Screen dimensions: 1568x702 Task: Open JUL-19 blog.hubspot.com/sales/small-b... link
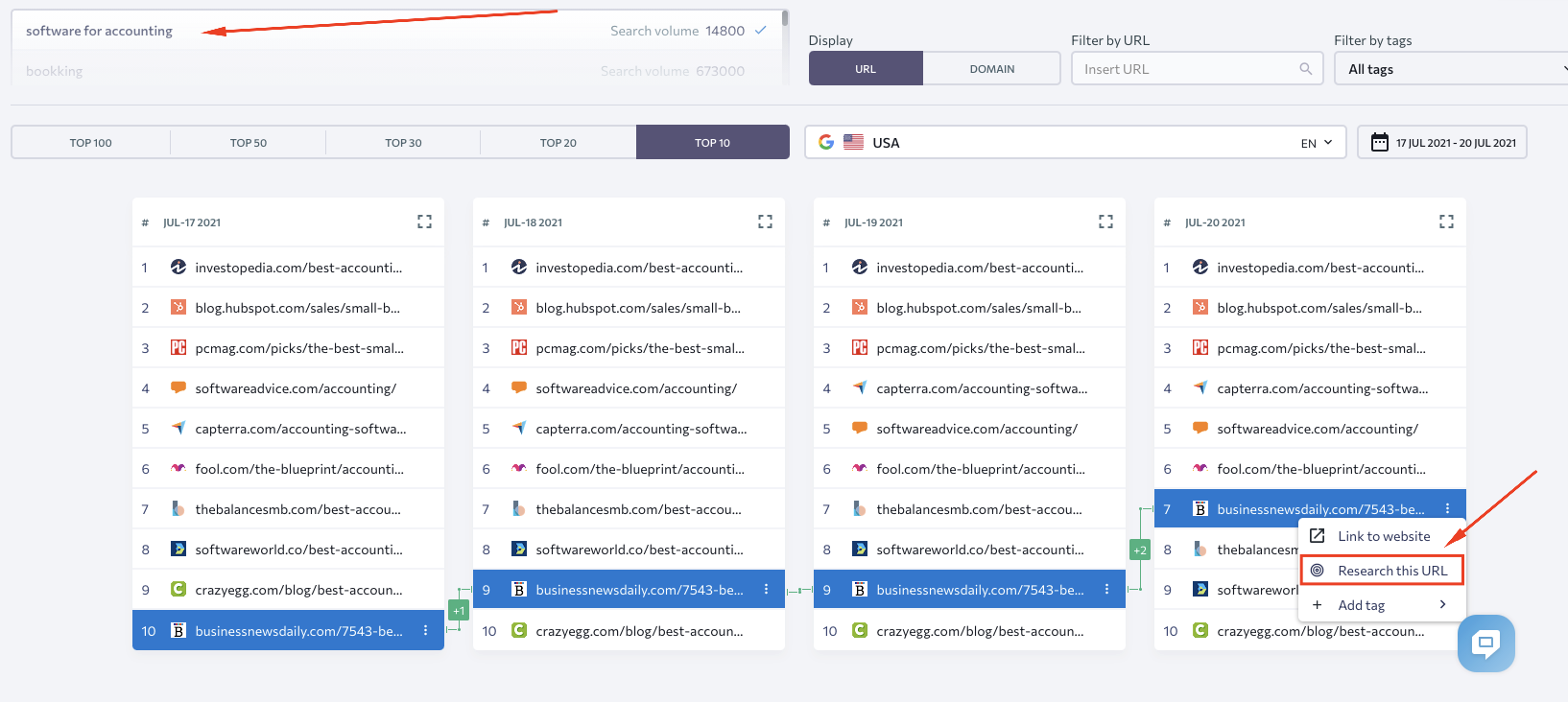(x=979, y=307)
